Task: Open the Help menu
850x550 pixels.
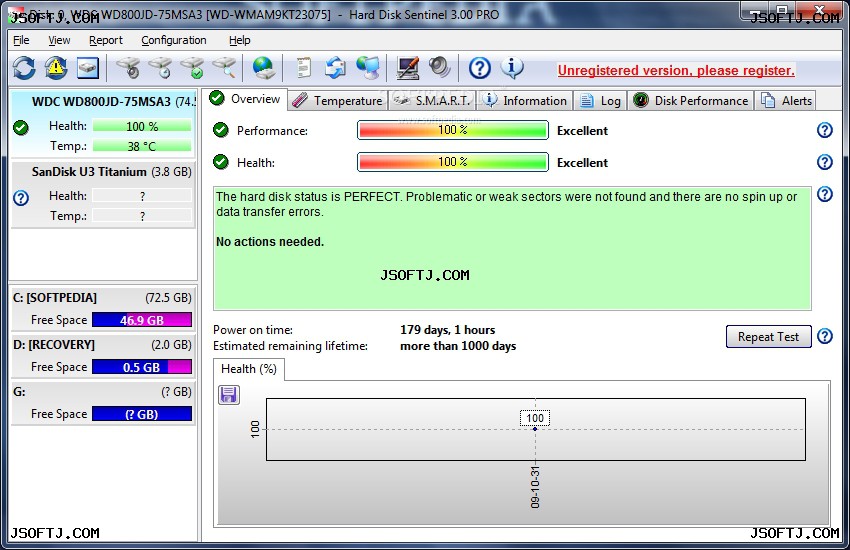Action: (x=239, y=40)
